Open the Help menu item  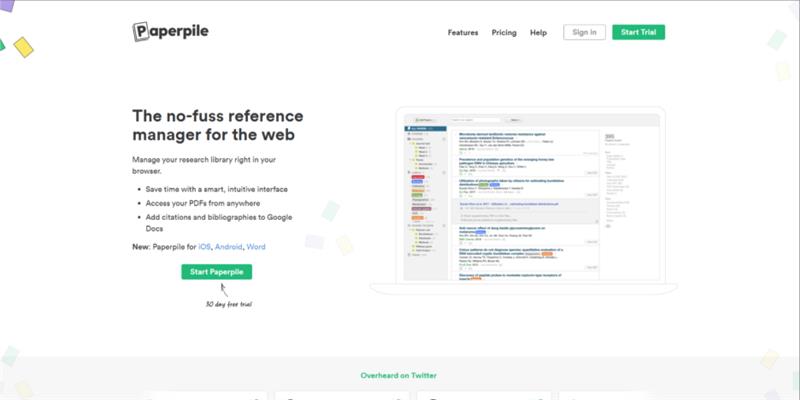pos(538,33)
